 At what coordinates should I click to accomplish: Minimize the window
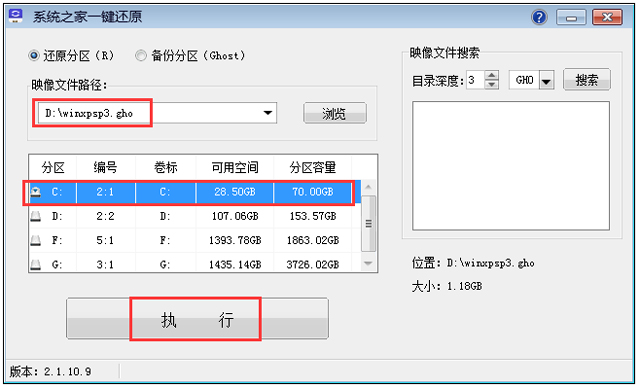(x=571, y=18)
